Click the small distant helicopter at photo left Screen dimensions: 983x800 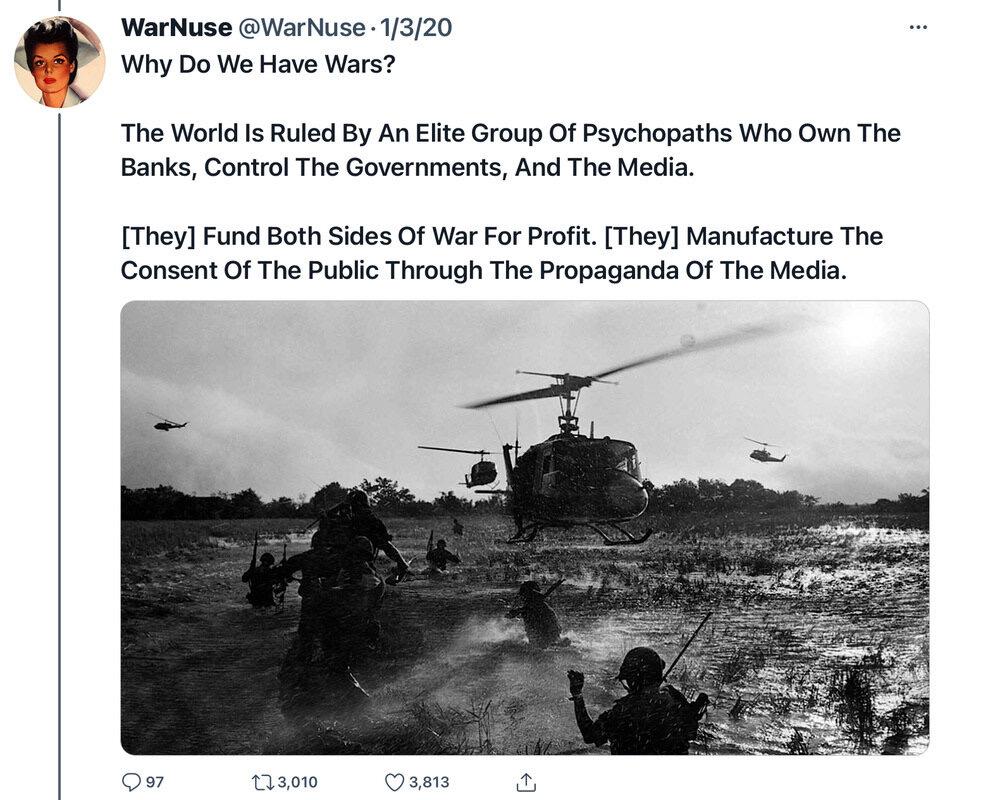(x=168, y=423)
